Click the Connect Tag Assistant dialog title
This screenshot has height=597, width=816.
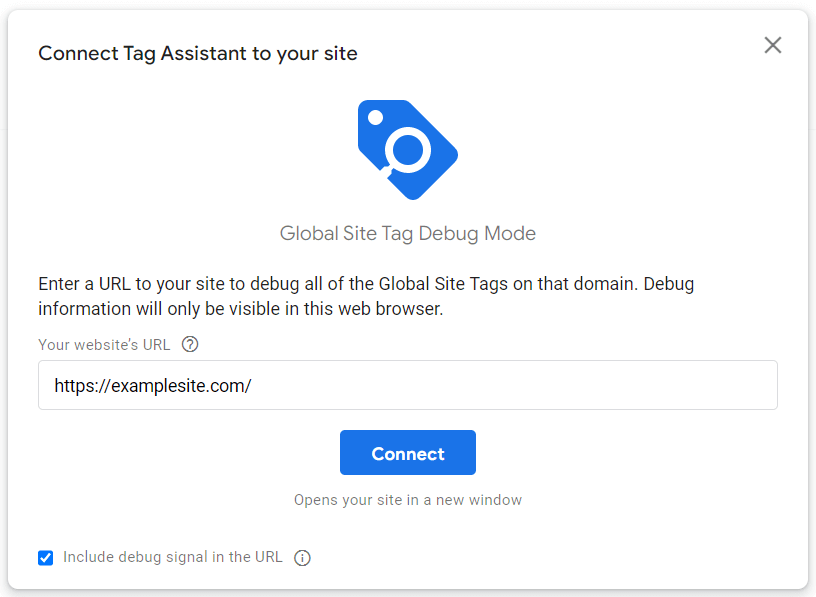[x=197, y=53]
